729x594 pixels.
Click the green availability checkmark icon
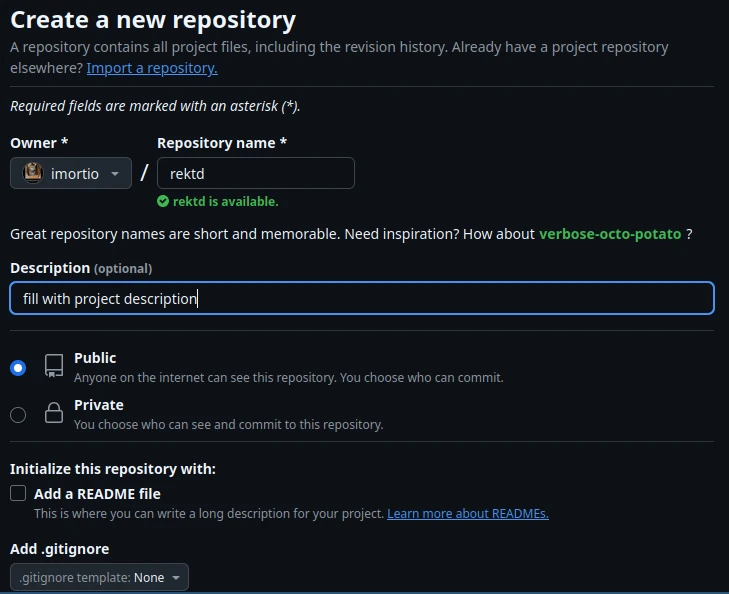pyautogui.click(x=163, y=201)
